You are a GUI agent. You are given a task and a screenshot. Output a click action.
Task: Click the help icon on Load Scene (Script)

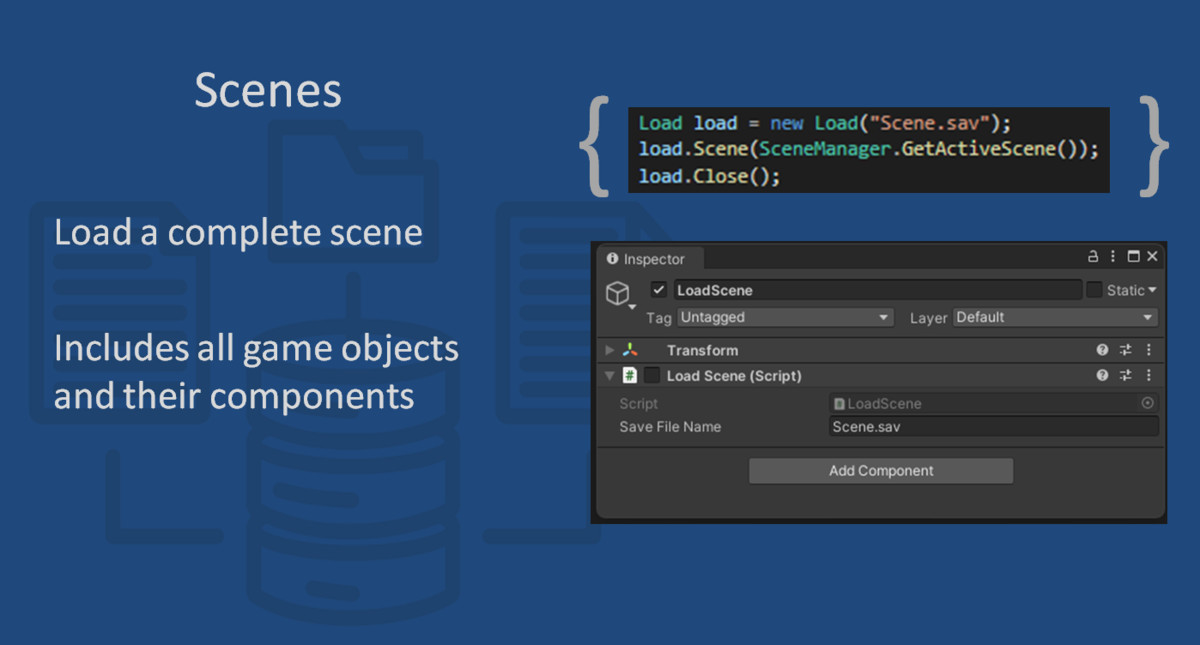point(1100,374)
